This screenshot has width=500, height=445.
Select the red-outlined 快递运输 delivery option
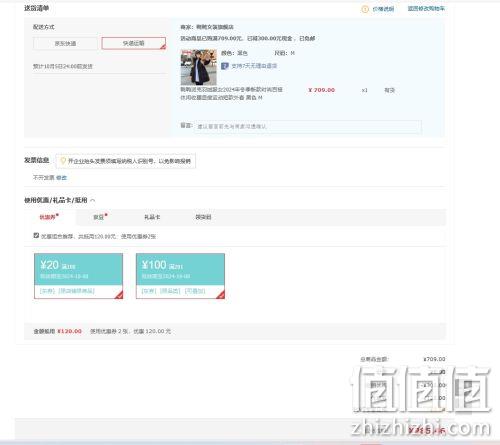tap(134, 43)
